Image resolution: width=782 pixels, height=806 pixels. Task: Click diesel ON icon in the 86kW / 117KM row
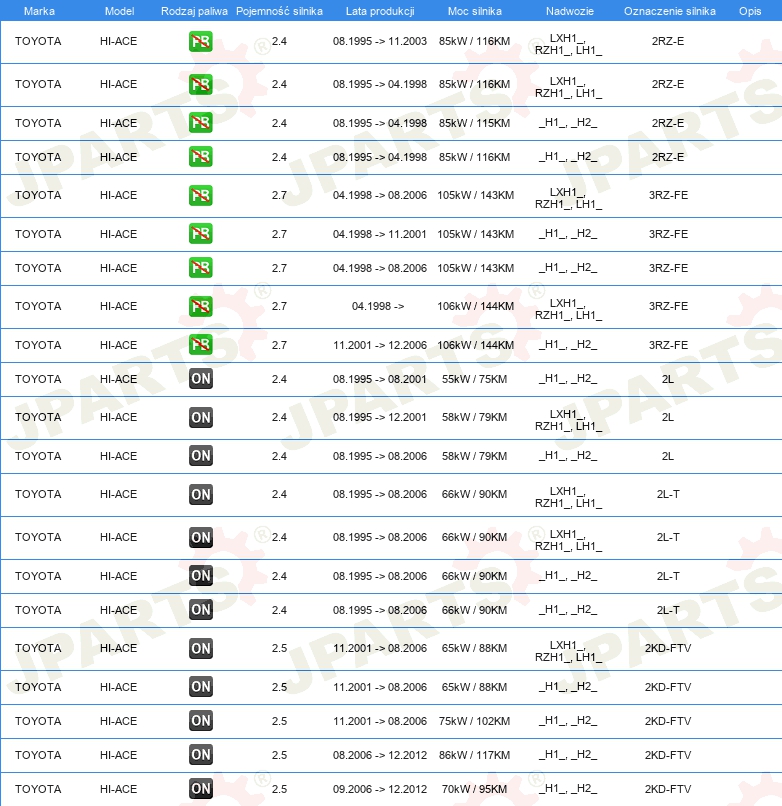[x=200, y=755]
